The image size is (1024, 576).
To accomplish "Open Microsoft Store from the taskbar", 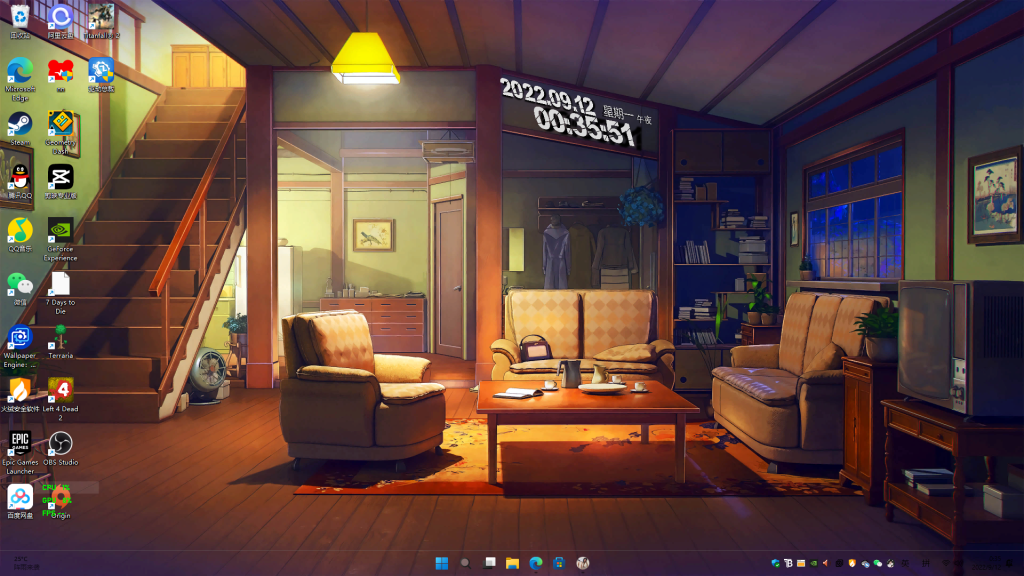I will click(559, 563).
